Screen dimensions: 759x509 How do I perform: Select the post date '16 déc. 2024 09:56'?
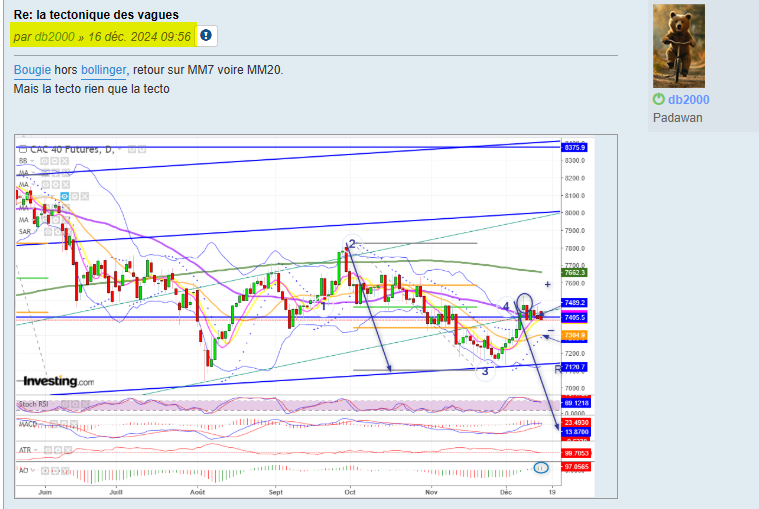click(x=139, y=37)
